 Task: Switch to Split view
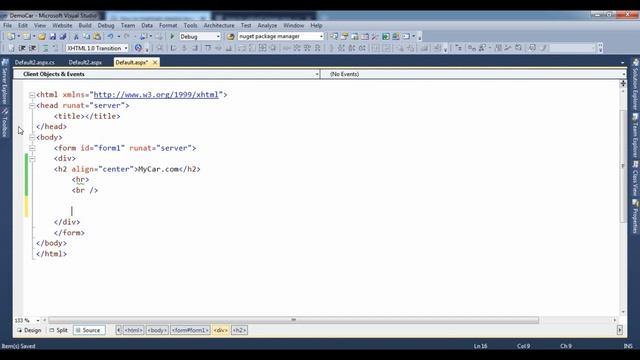coord(59,330)
